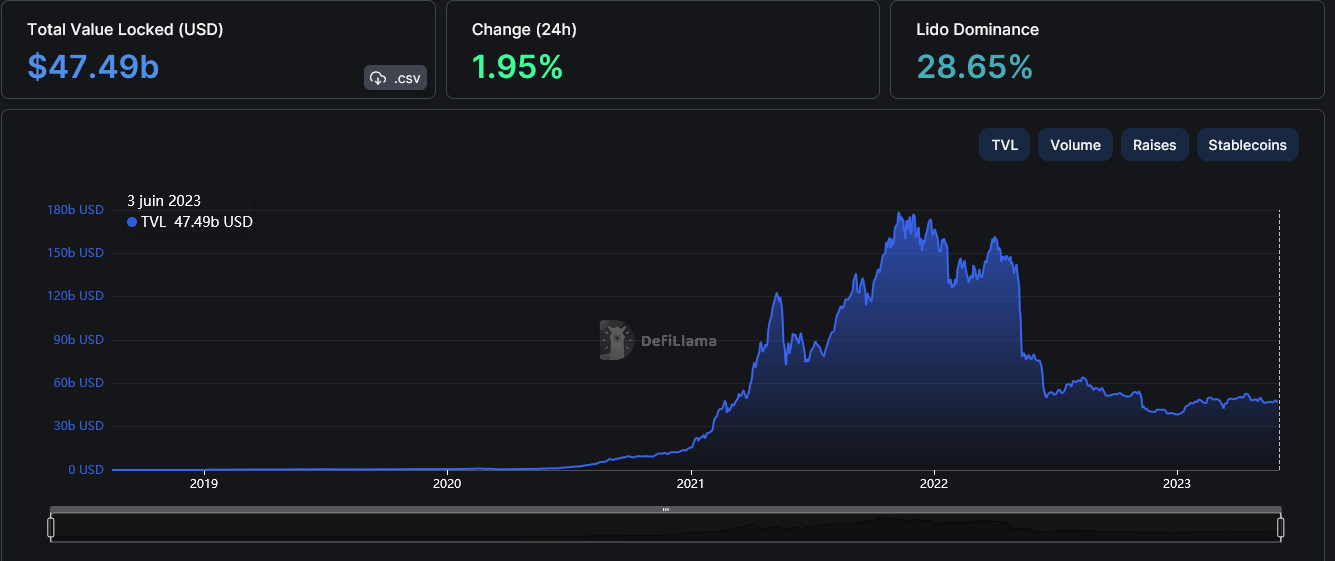The width and height of the screenshot is (1335, 561).
Task: Click the 90b USD y-axis label
Action: pos(78,340)
